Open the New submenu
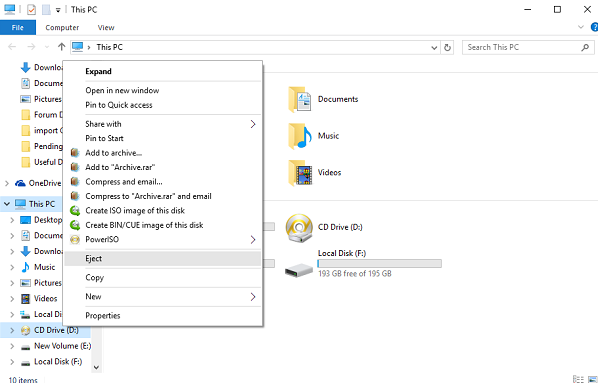 coord(162,296)
